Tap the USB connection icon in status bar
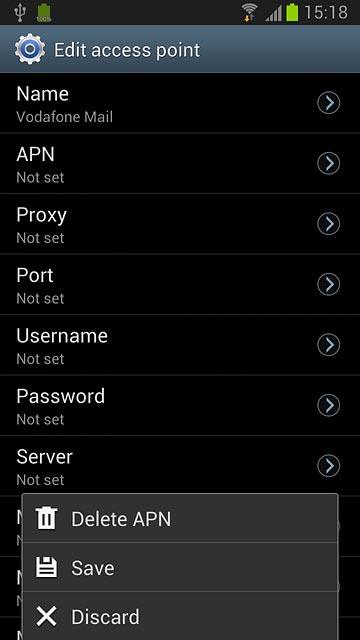 (x=19, y=12)
